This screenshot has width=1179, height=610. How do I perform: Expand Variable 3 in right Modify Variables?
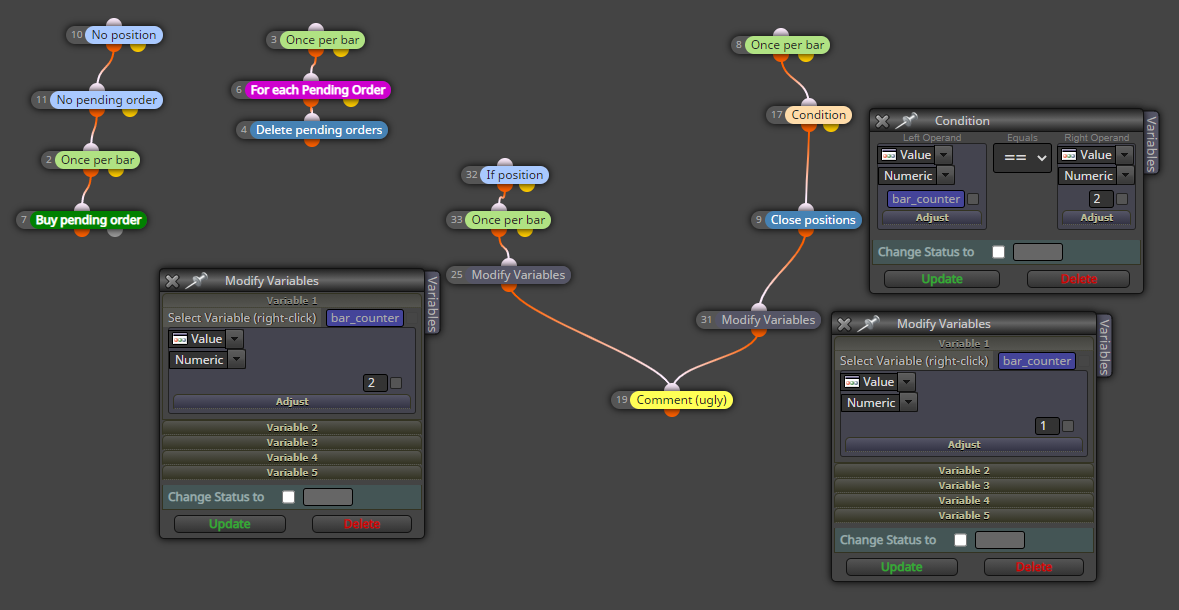tap(964, 485)
